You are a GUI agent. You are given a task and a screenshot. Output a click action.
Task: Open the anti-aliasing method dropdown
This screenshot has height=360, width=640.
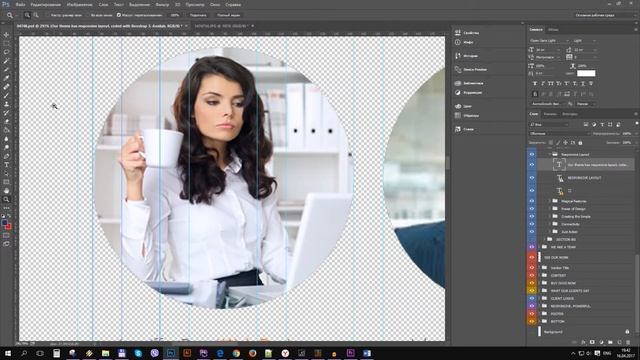(x=585, y=104)
